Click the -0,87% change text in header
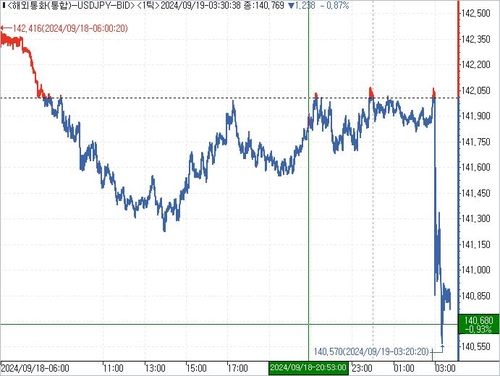 tap(335, 6)
